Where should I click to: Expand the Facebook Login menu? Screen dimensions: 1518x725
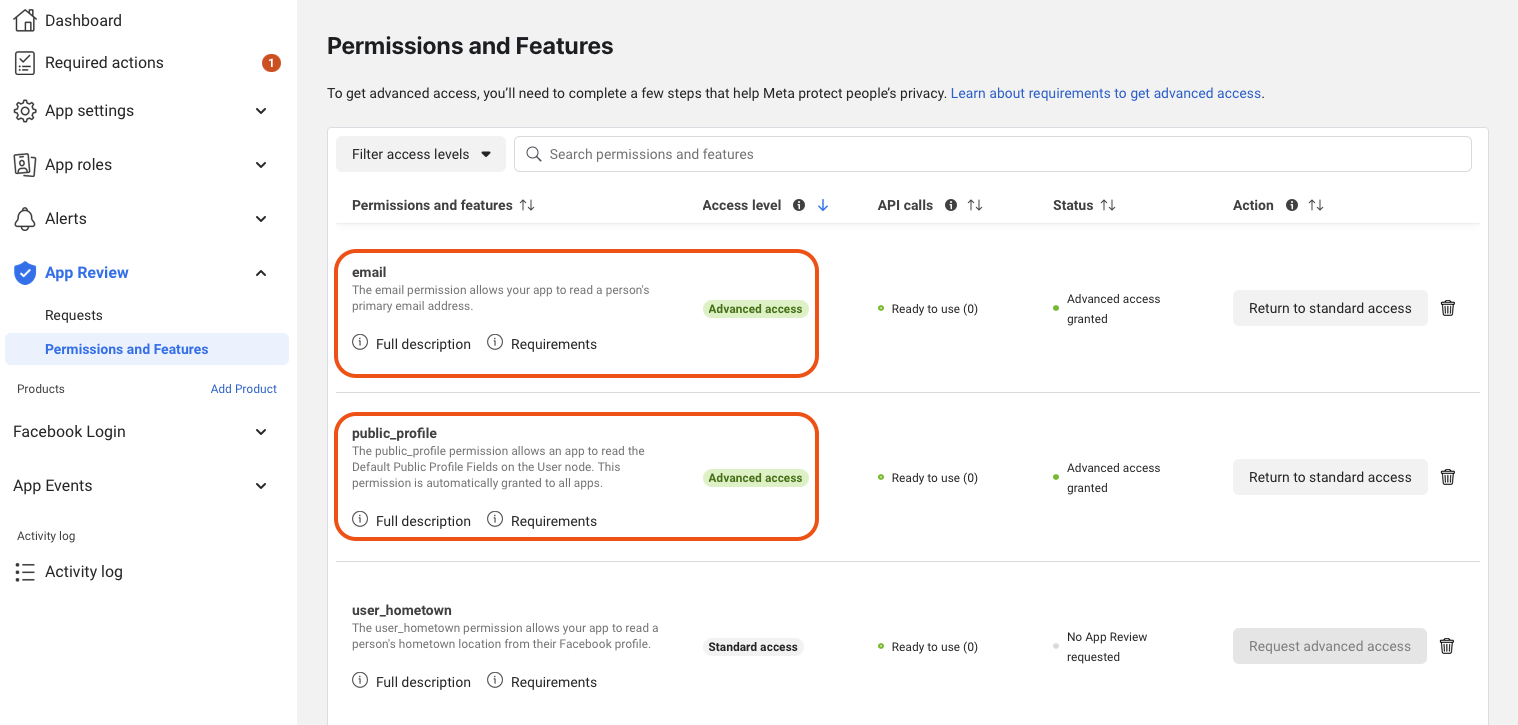tap(261, 432)
